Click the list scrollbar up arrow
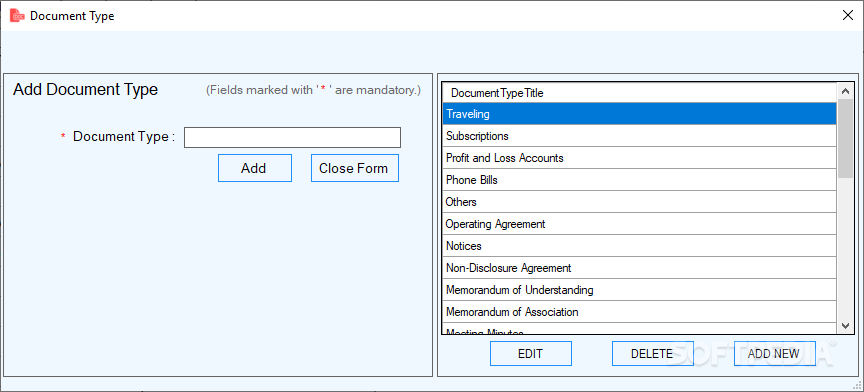The image size is (864, 392). 845,91
